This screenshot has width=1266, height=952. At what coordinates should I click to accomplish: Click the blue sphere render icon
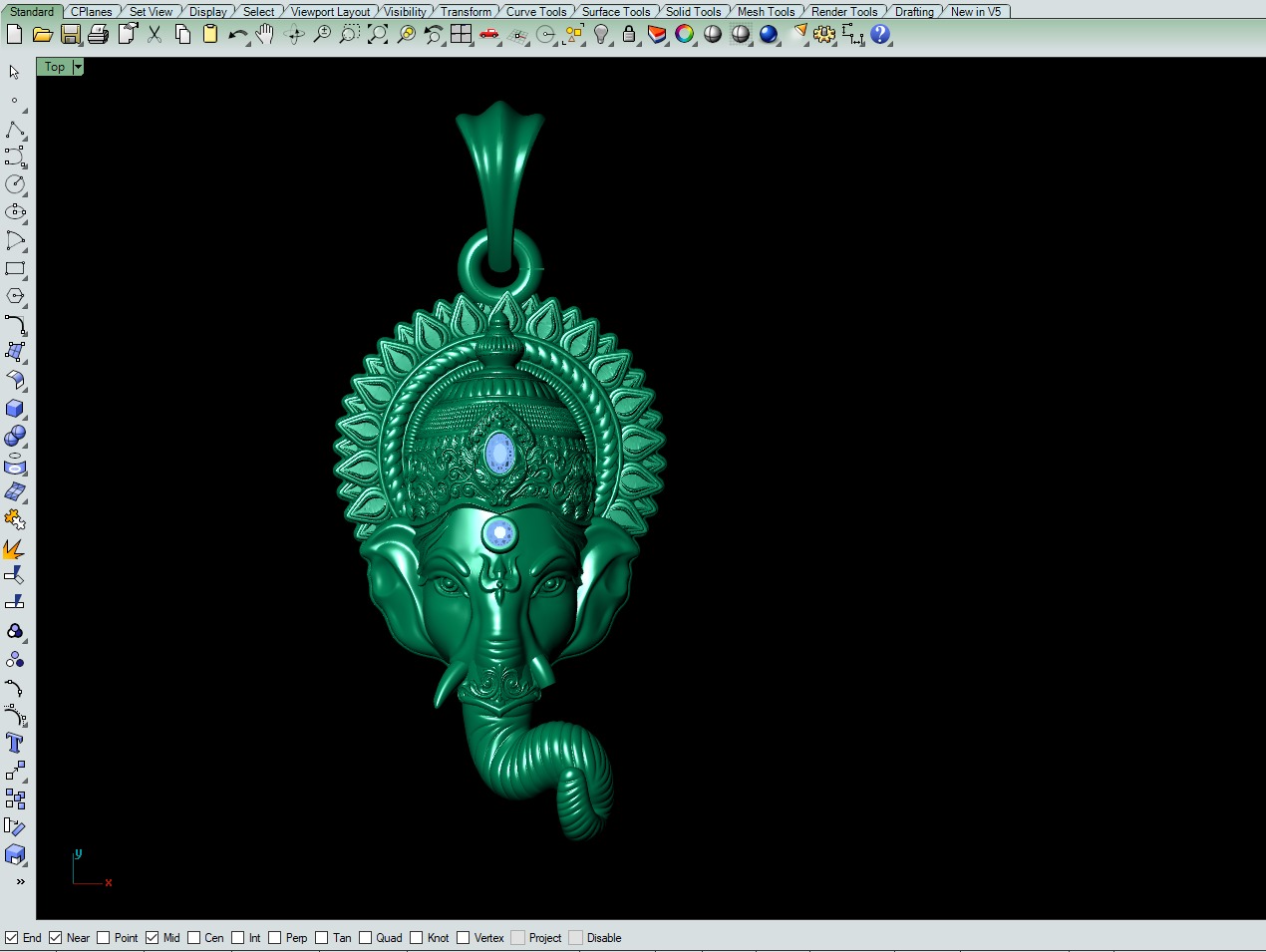point(769,34)
